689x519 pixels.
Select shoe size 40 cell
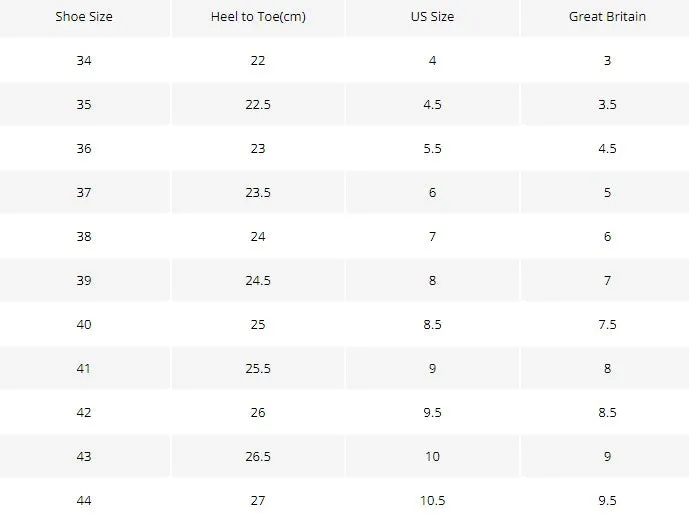84,324
